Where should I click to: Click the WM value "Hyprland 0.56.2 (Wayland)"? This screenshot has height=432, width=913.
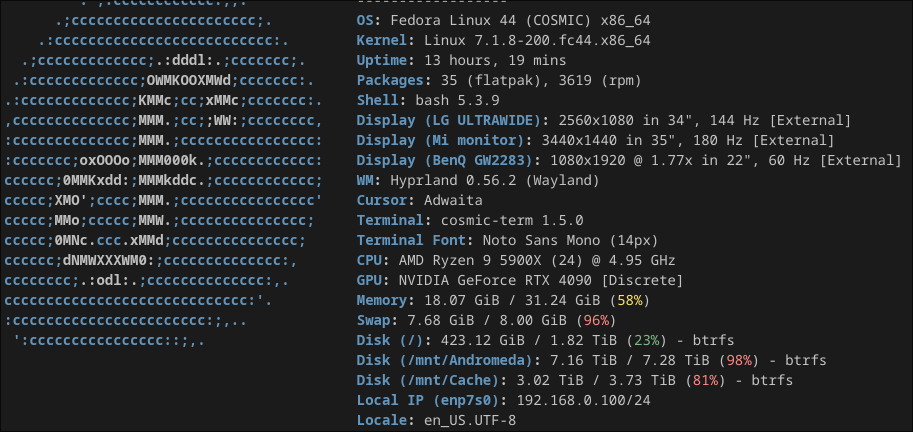coord(495,180)
